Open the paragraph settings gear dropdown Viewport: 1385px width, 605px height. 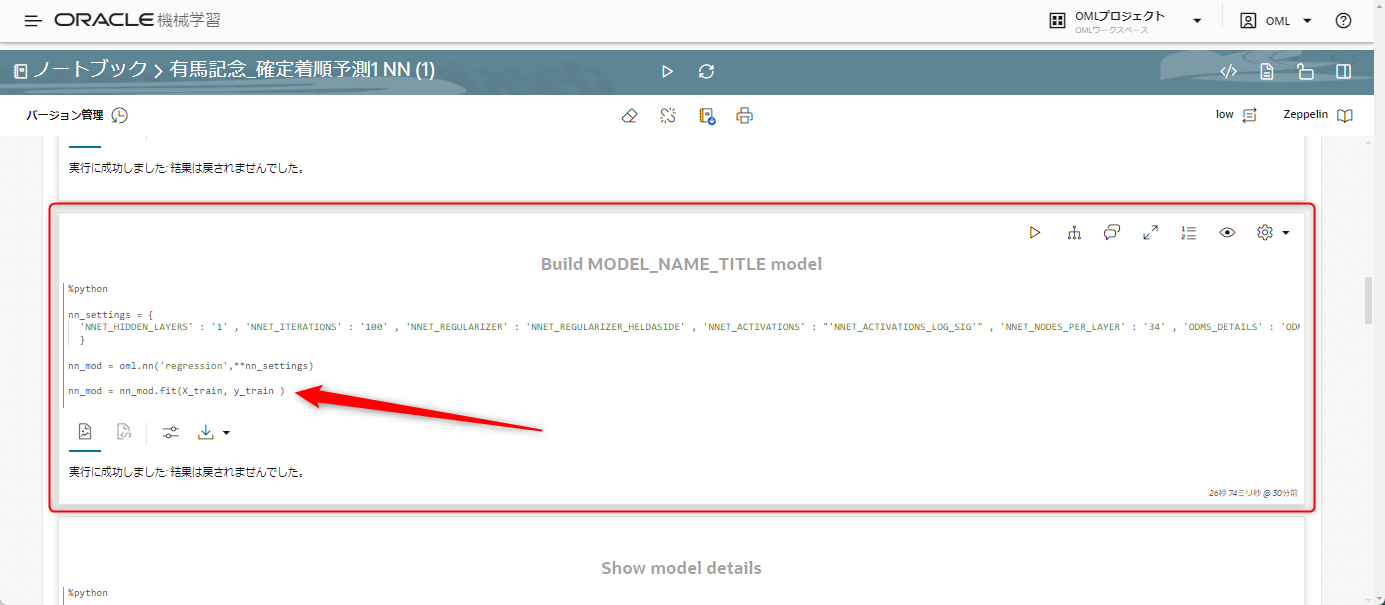click(1273, 232)
